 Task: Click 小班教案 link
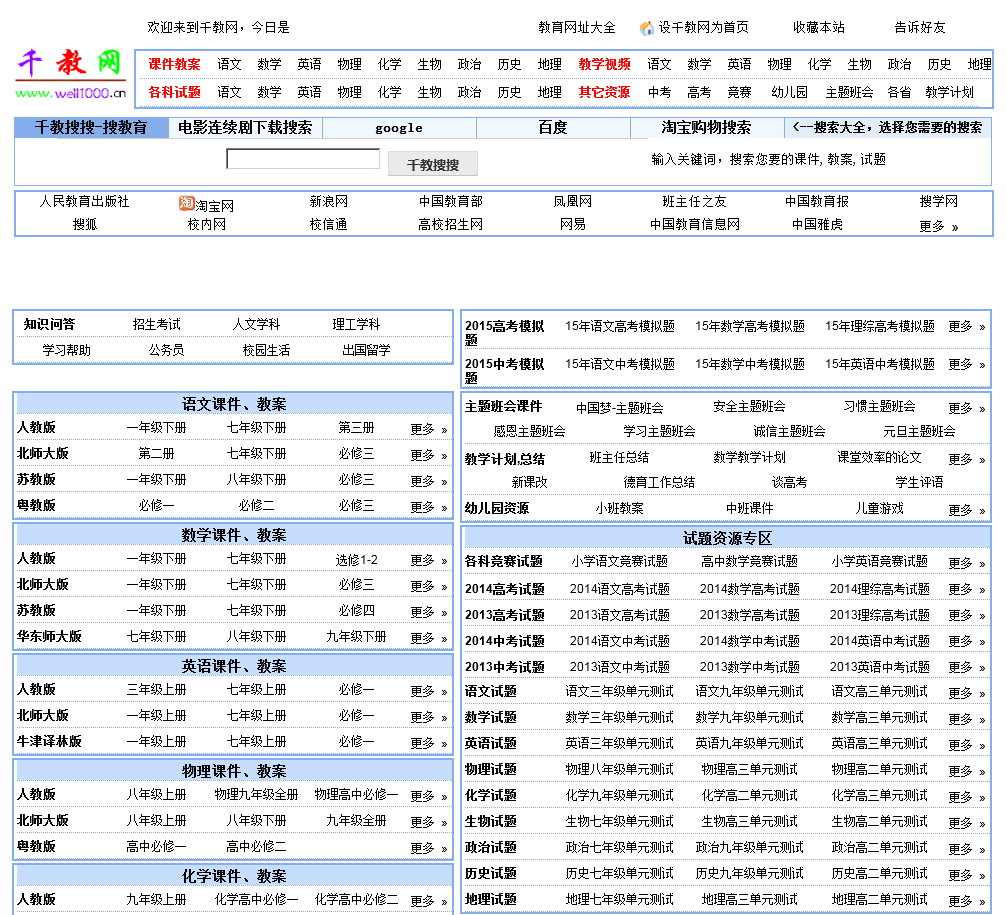click(x=620, y=509)
